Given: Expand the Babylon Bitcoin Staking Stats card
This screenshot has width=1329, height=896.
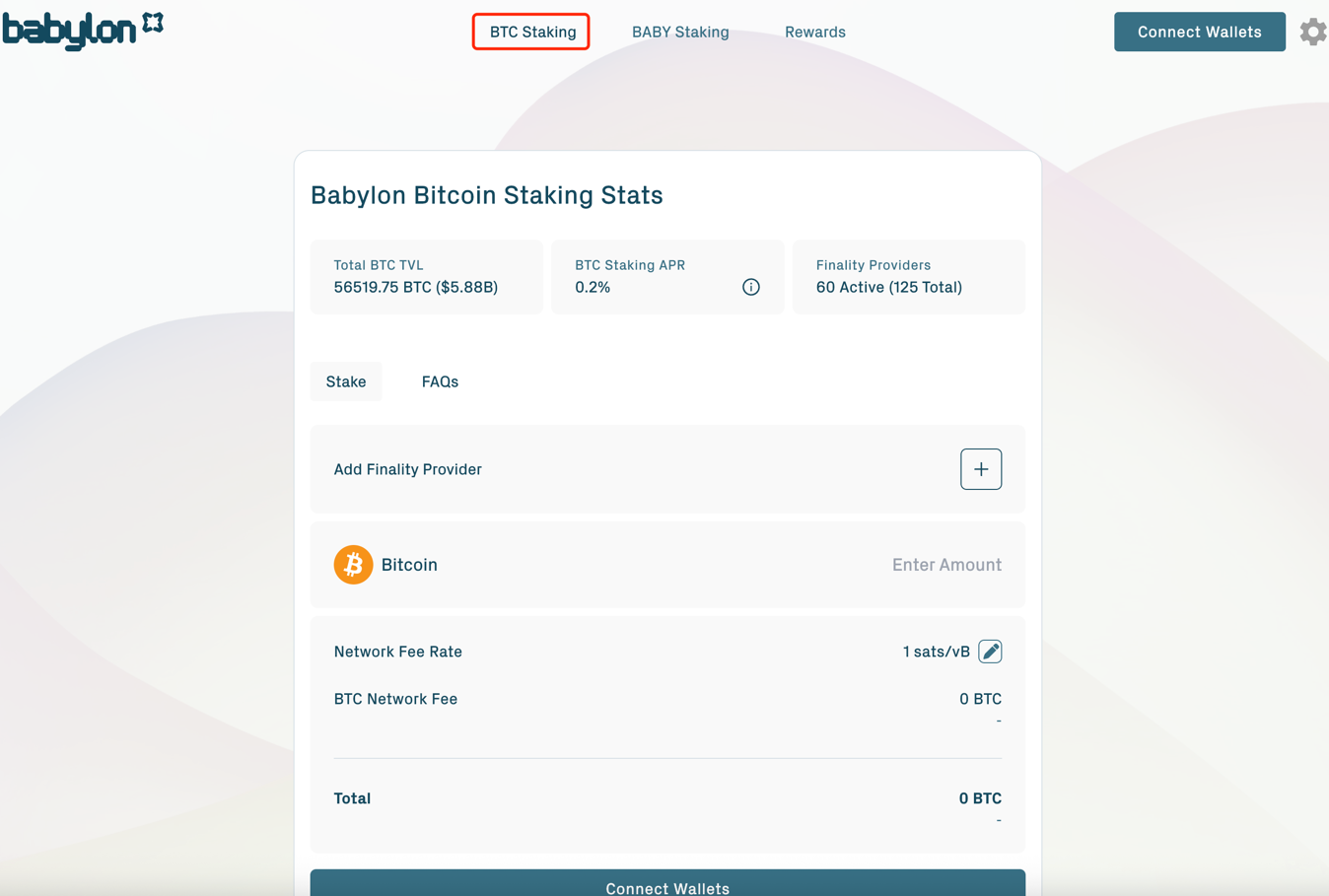Looking at the screenshot, I should [x=486, y=195].
